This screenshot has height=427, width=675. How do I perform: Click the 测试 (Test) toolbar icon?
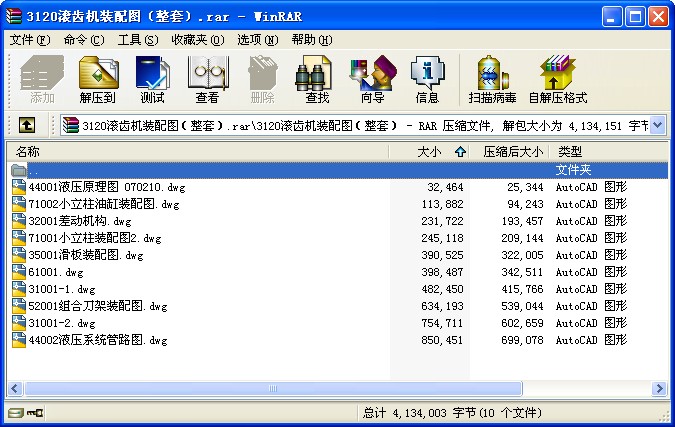152,80
